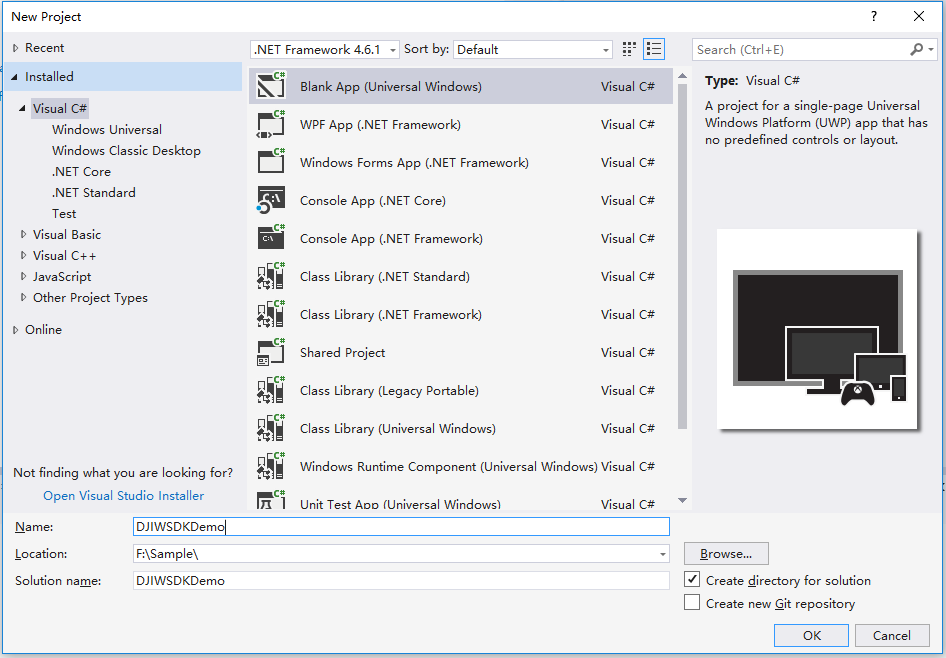Click the Class Library (Legacy Portable) icon
The width and height of the screenshot is (946, 658).
[271, 390]
